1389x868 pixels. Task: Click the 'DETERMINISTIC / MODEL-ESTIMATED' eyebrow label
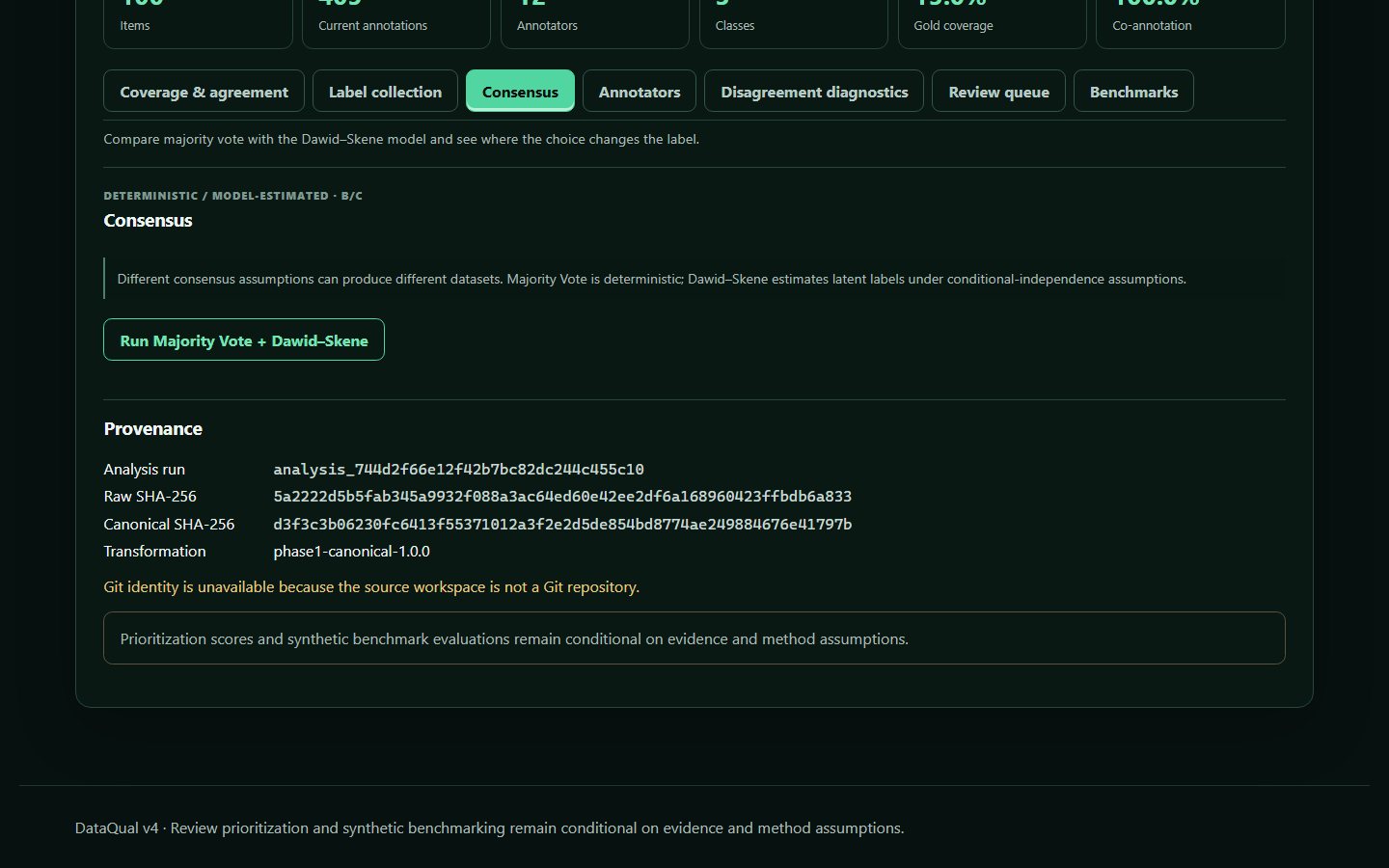tap(232, 196)
